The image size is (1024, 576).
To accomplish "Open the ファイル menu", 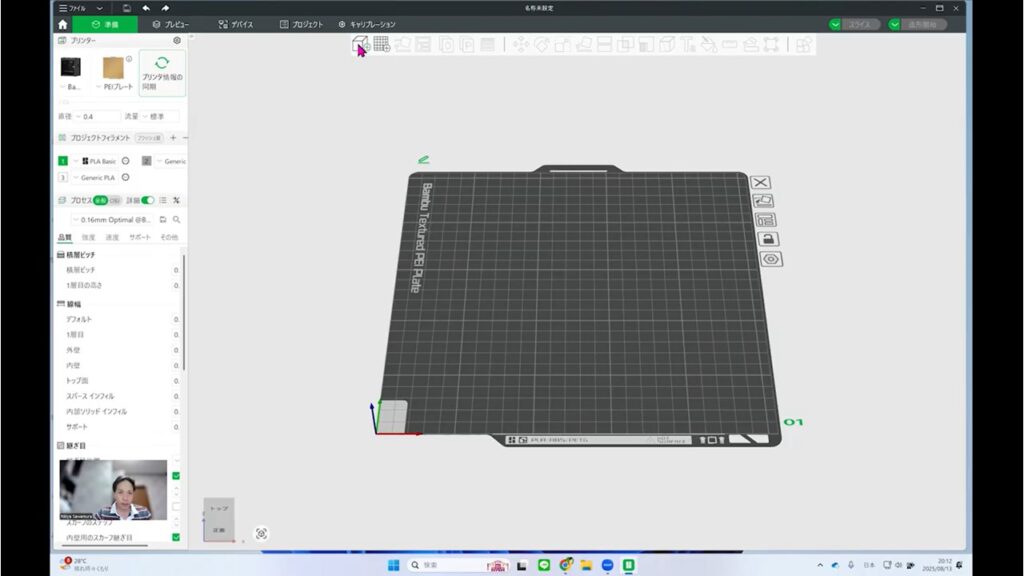I will pyautogui.click(x=72, y=8).
